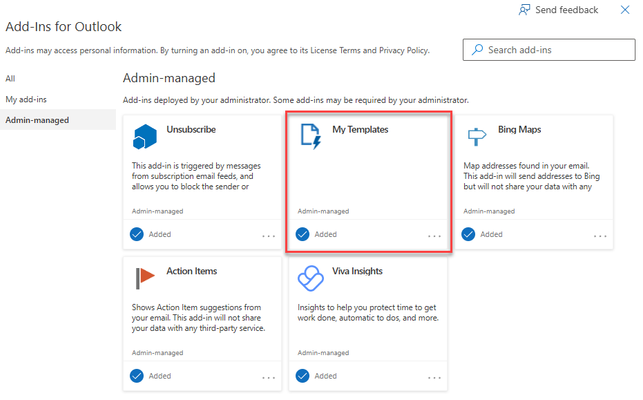Viewport: 643px width, 400px height.
Task: Open more options for My Templates
Action: click(434, 236)
